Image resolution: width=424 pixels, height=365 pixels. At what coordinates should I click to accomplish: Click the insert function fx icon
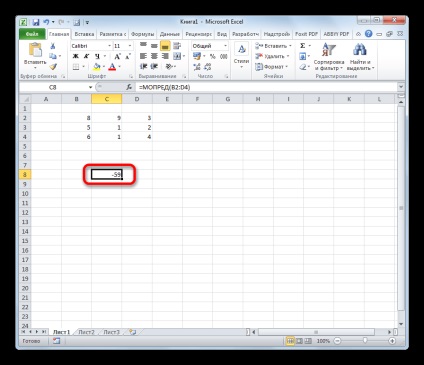coord(129,87)
